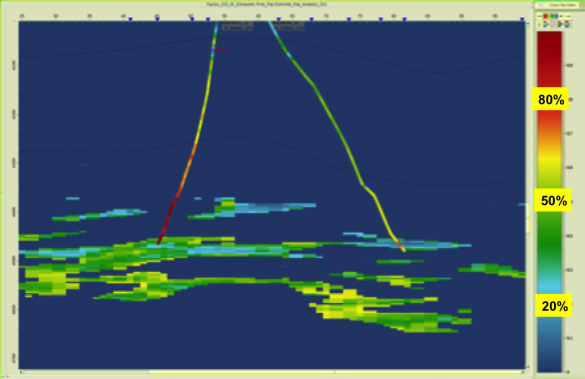Click the upper vertical scrollbar thumb right of plot
585x379 pixels.
pyautogui.click(x=528, y=210)
